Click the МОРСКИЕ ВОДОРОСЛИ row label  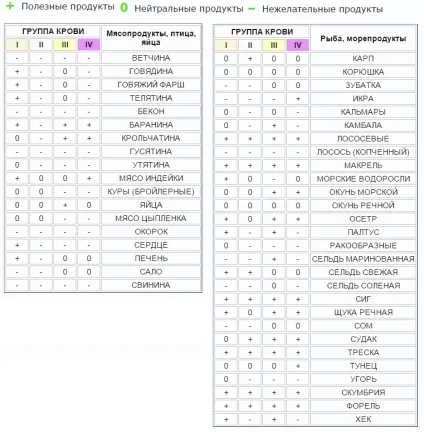coord(363,179)
